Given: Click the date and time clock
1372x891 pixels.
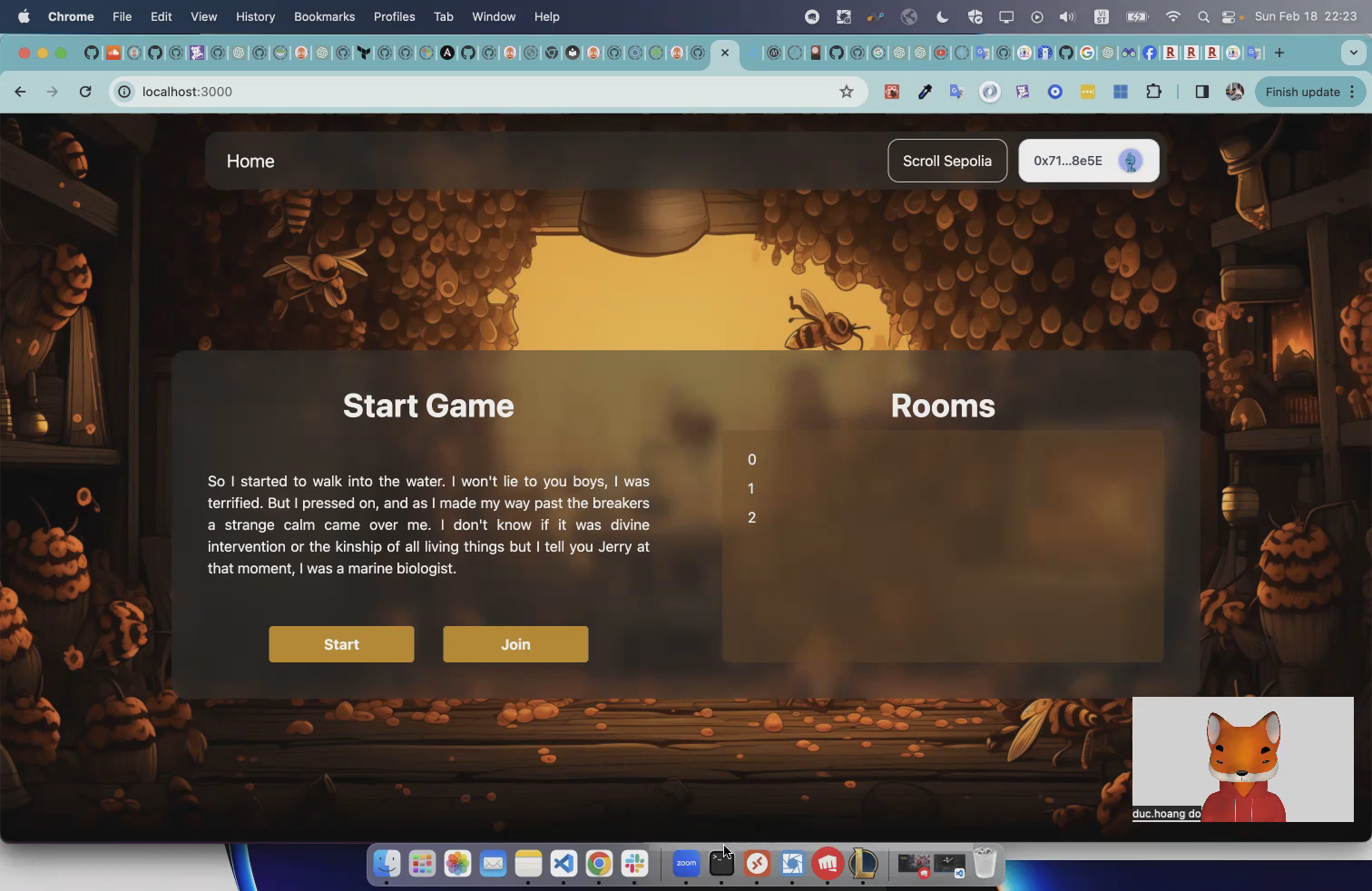Looking at the screenshot, I should (1306, 16).
